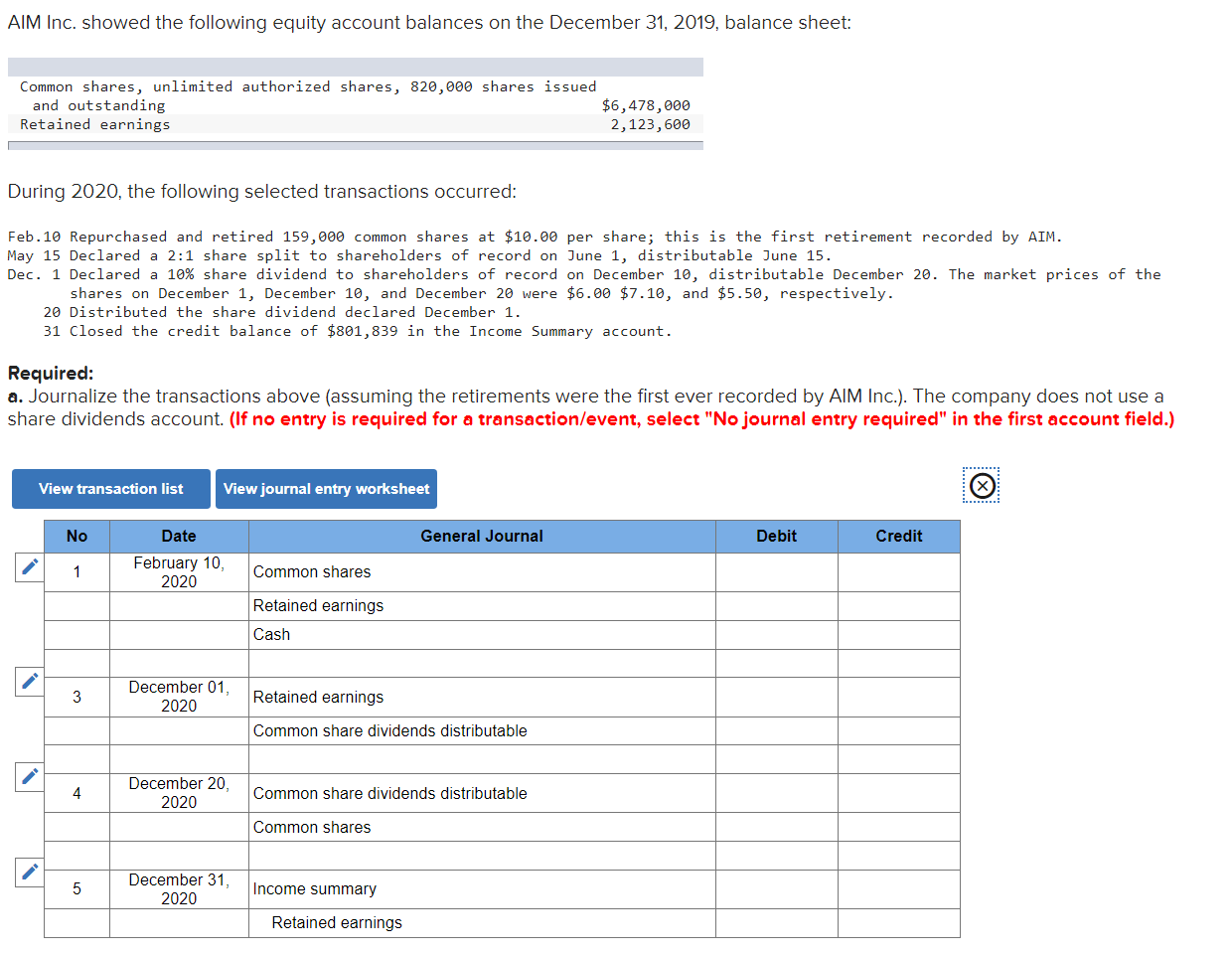Select the Income summary account cell
This screenshot has width=1232, height=956.
click(x=482, y=889)
